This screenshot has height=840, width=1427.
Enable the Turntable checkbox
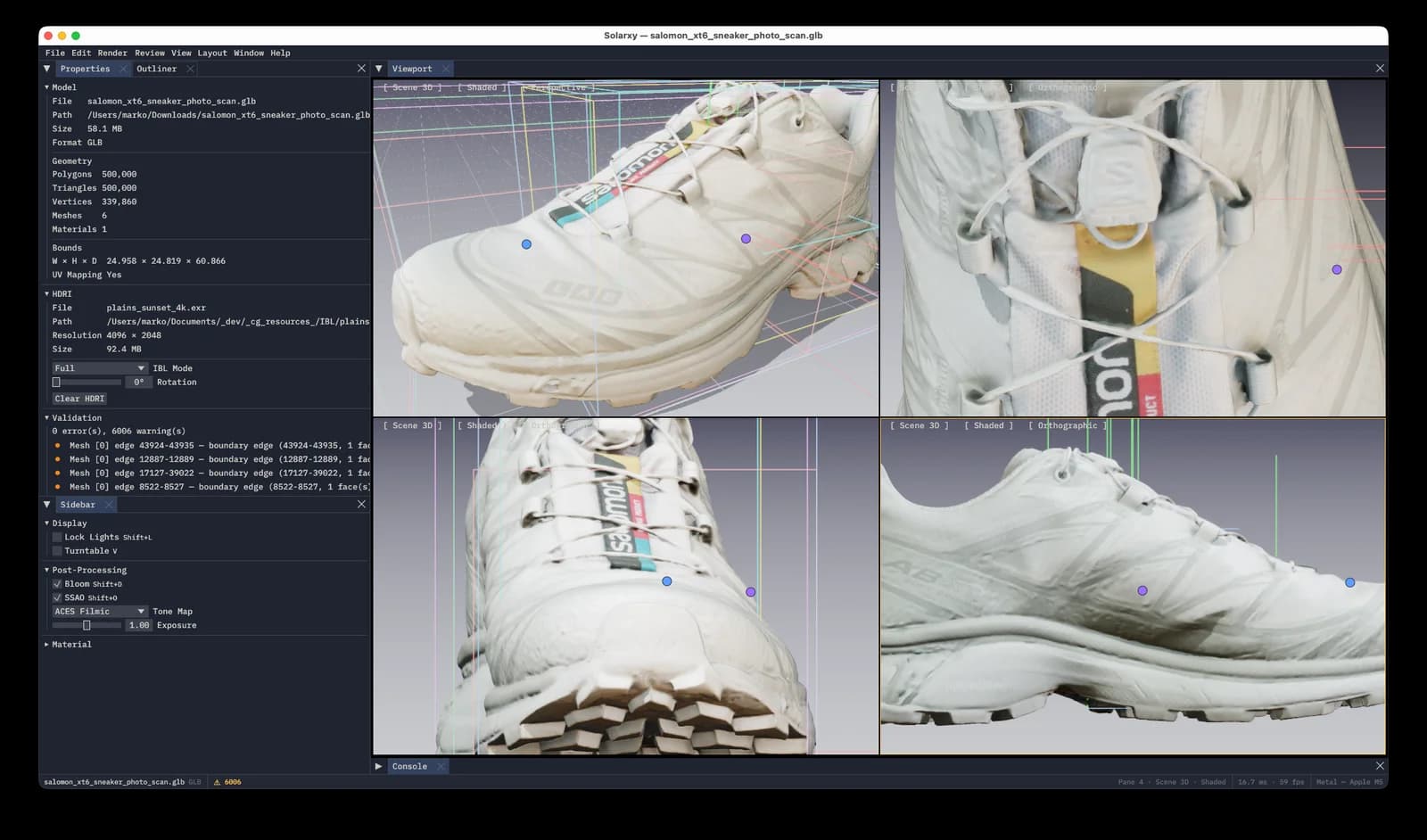(x=57, y=551)
